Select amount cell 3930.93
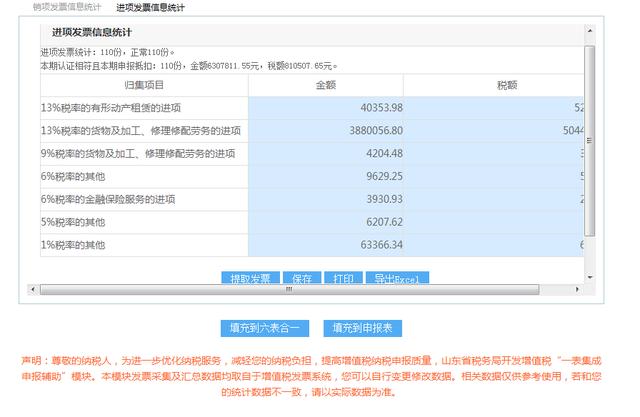Viewport: 640px width, 417px height. pos(326,199)
